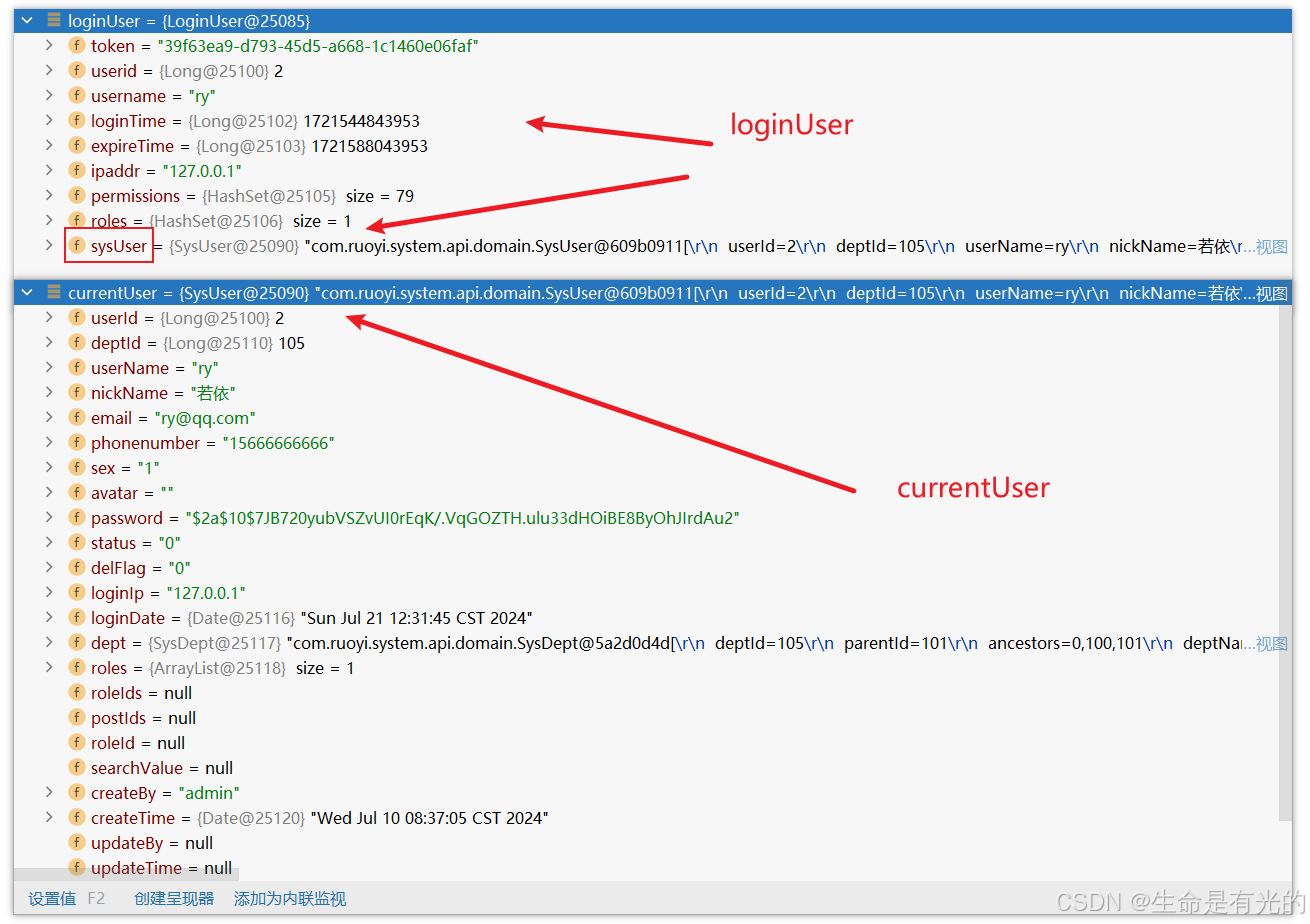Click field icon beside postIds
1310x924 pixels.
click(x=77, y=717)
